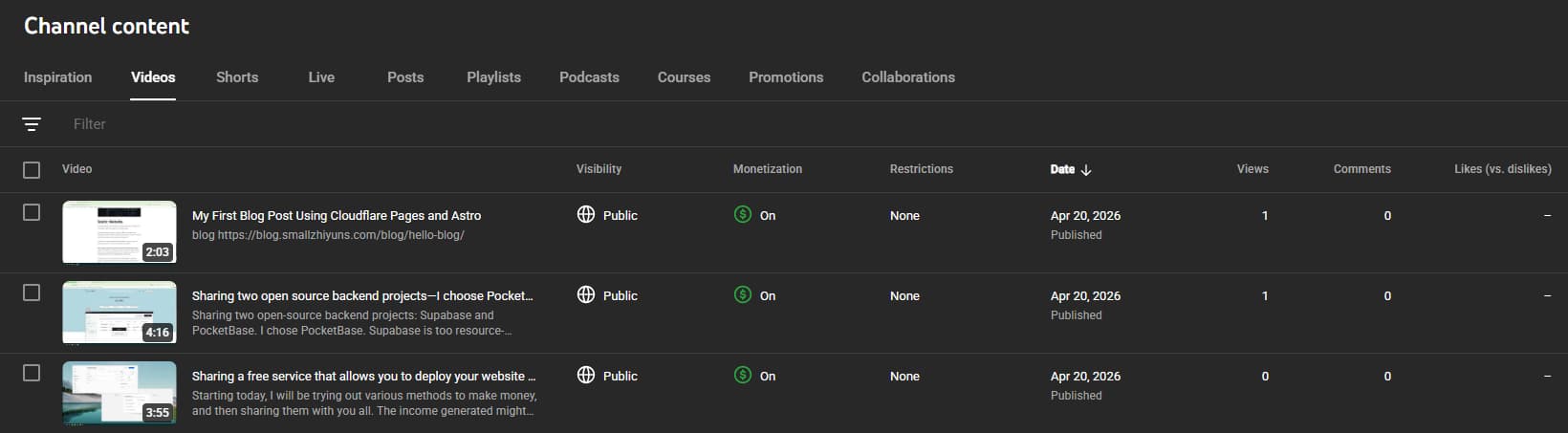Switch to the Shorts tab
The width and height of the screenshot is (1568, 433).
[237, 77]
